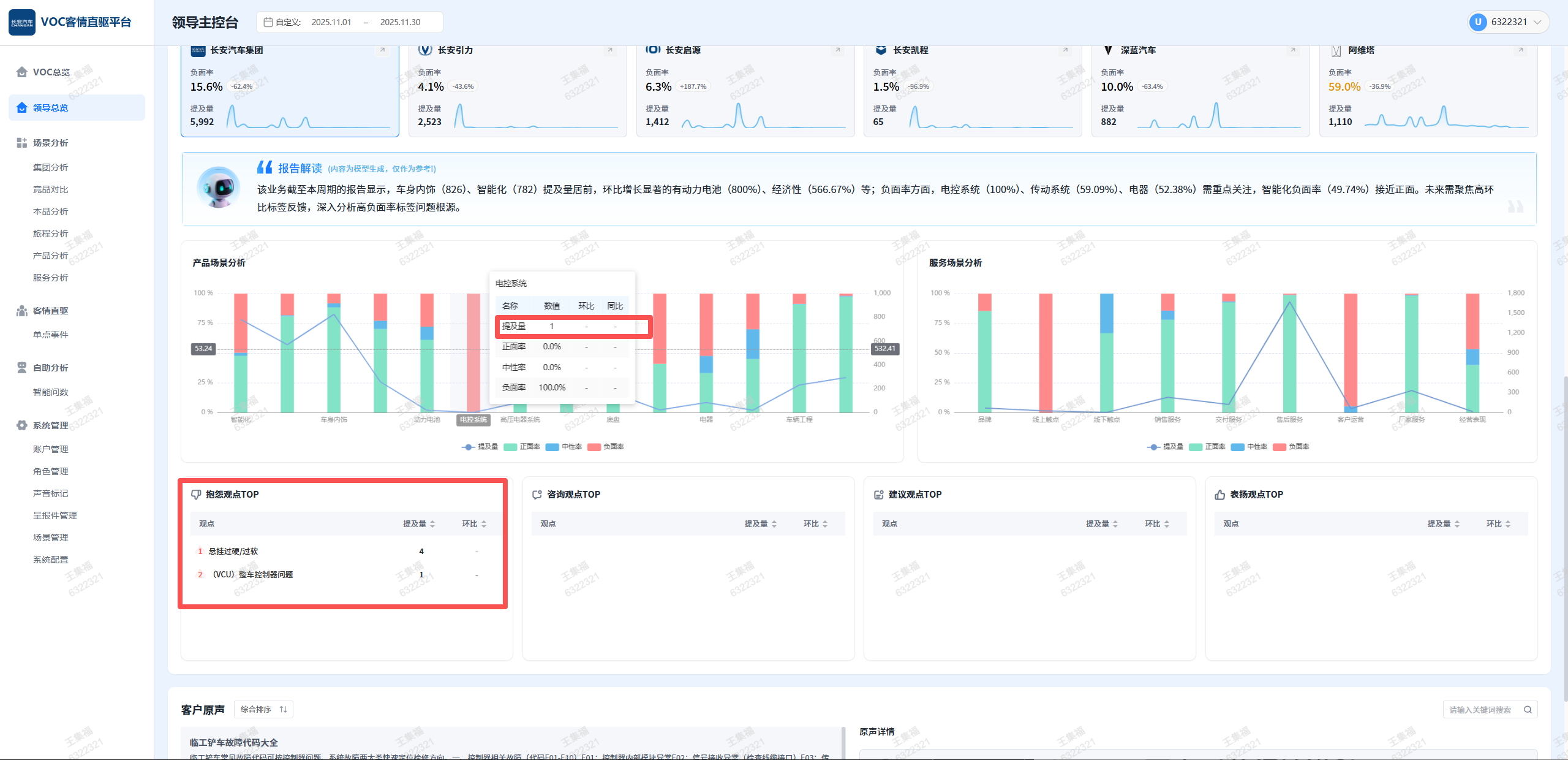Click the blue 中性率 legend swatch in product chart
The height and width of the screenshot is (760, 1568).
552,447
